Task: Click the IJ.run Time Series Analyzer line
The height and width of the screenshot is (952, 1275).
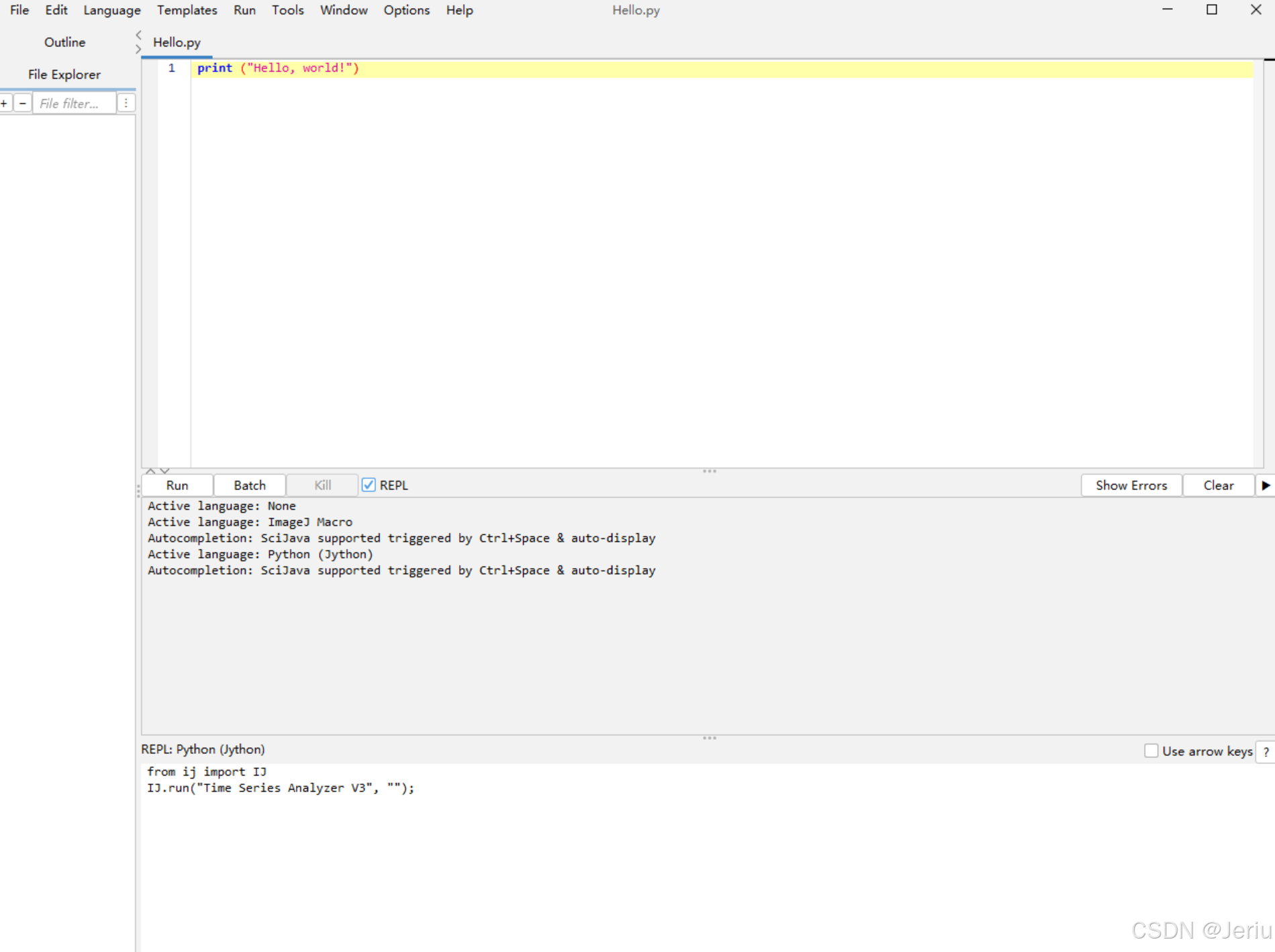Action: [281, 788]
